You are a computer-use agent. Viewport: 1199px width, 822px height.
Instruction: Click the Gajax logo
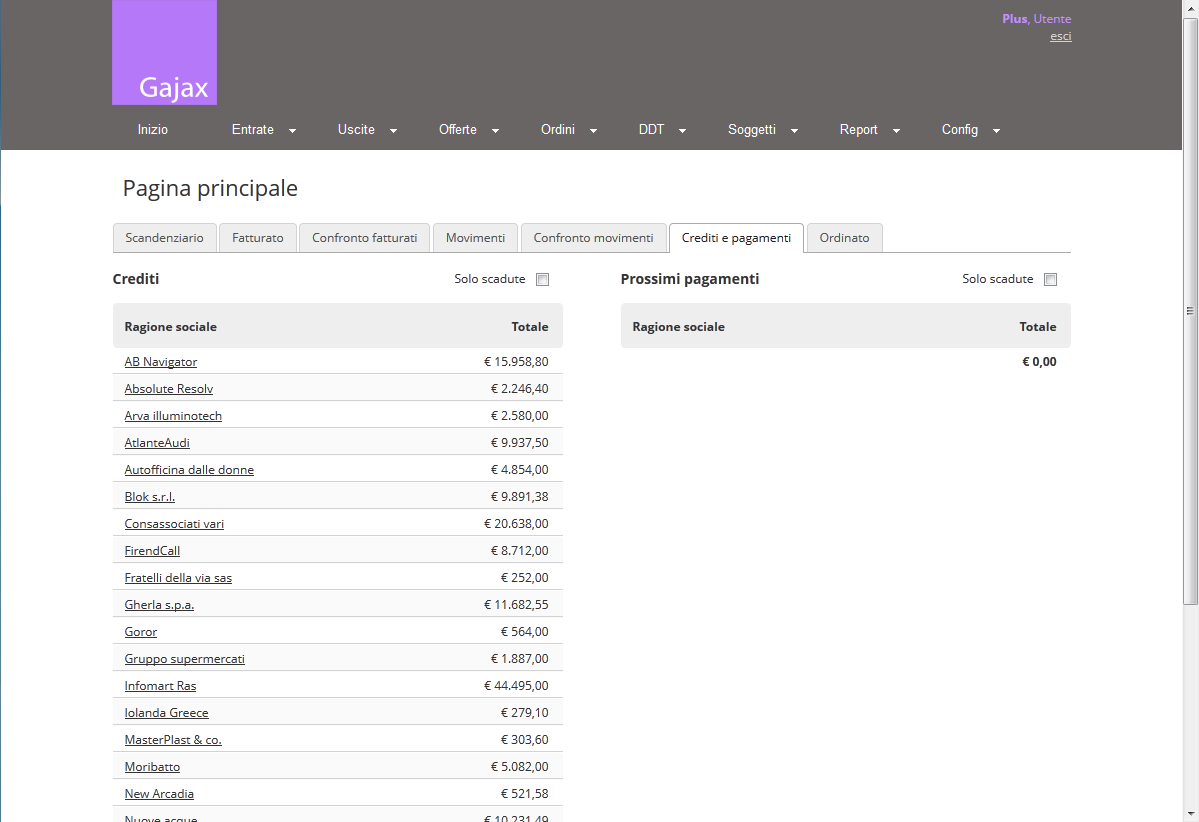164,52
